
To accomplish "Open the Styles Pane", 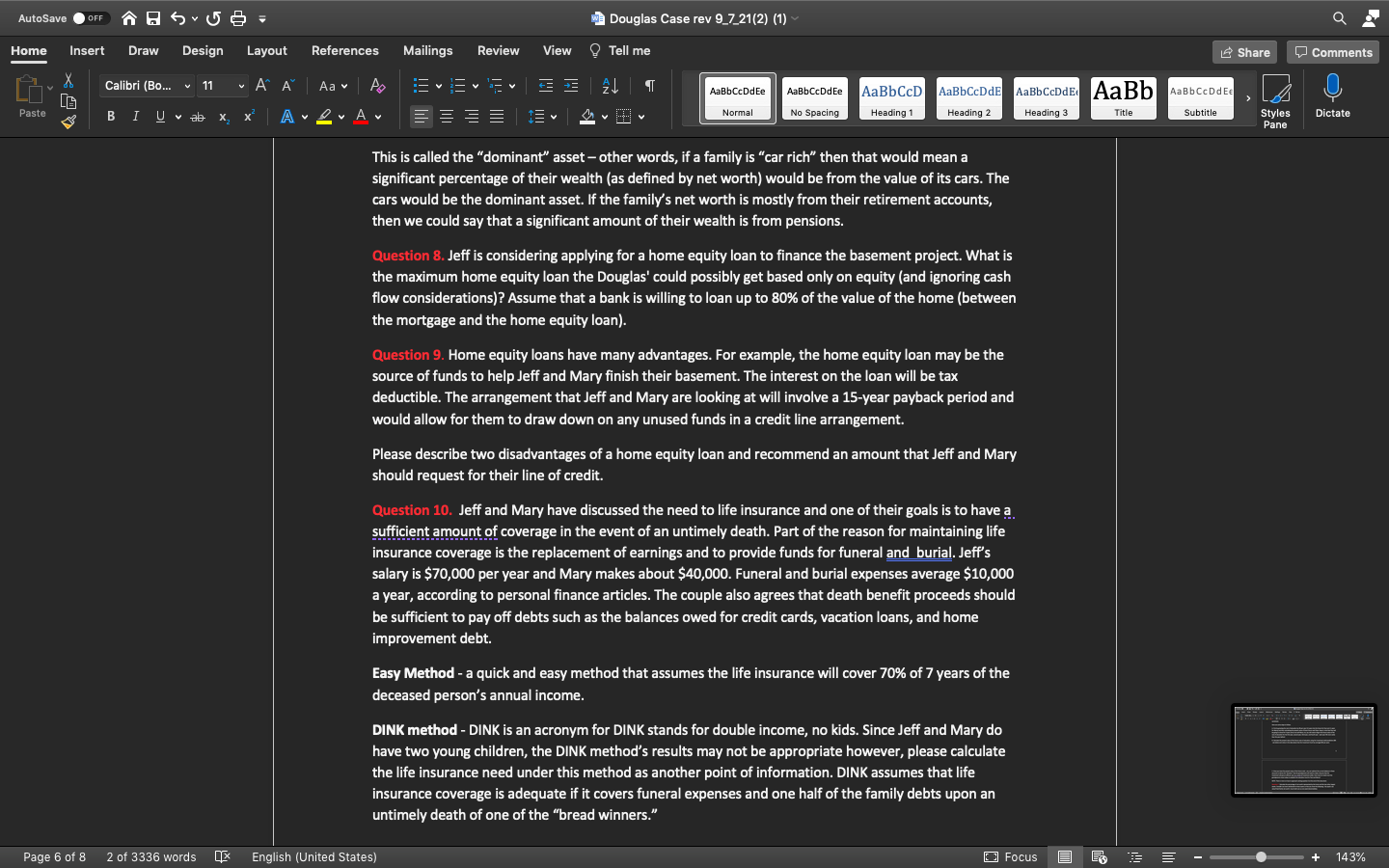I will coord(1275,101).
